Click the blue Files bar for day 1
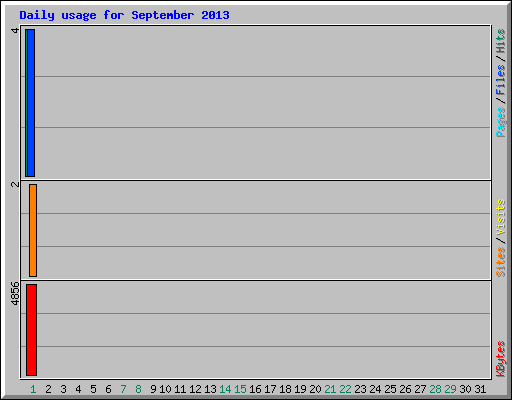Viewport: 512px width, 400px height. [x=31, y=103]
